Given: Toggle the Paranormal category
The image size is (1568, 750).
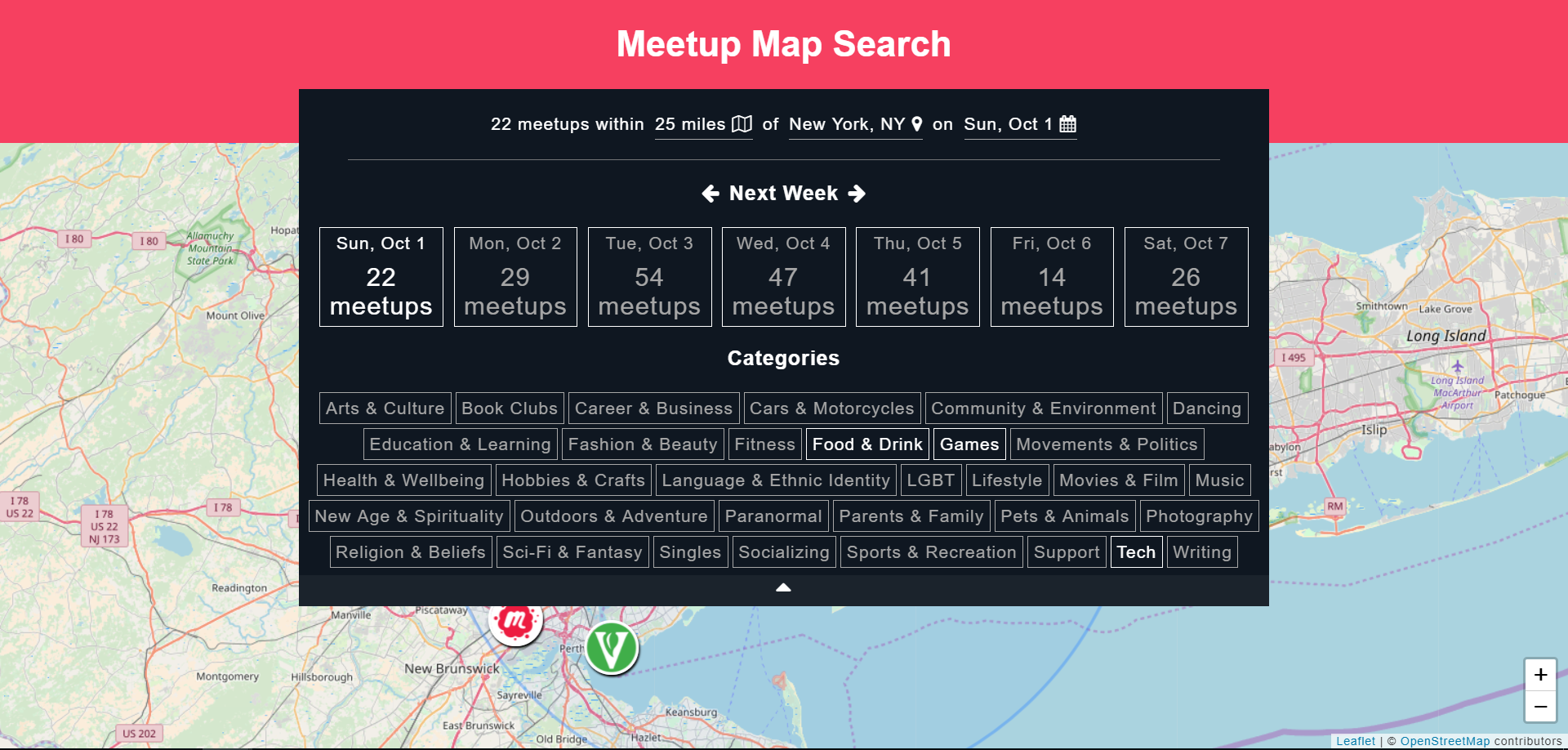Looking at the screenshot, I should coord(773,516).
